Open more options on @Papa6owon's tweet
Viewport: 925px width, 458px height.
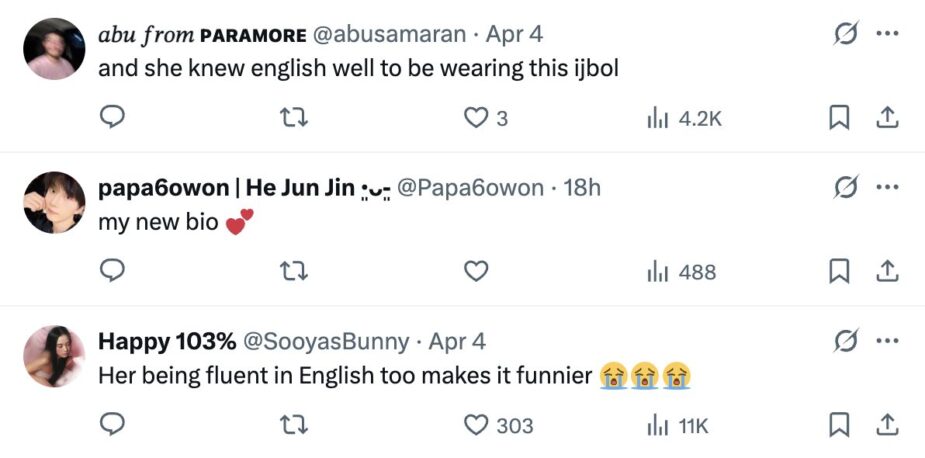pos(886,187)
